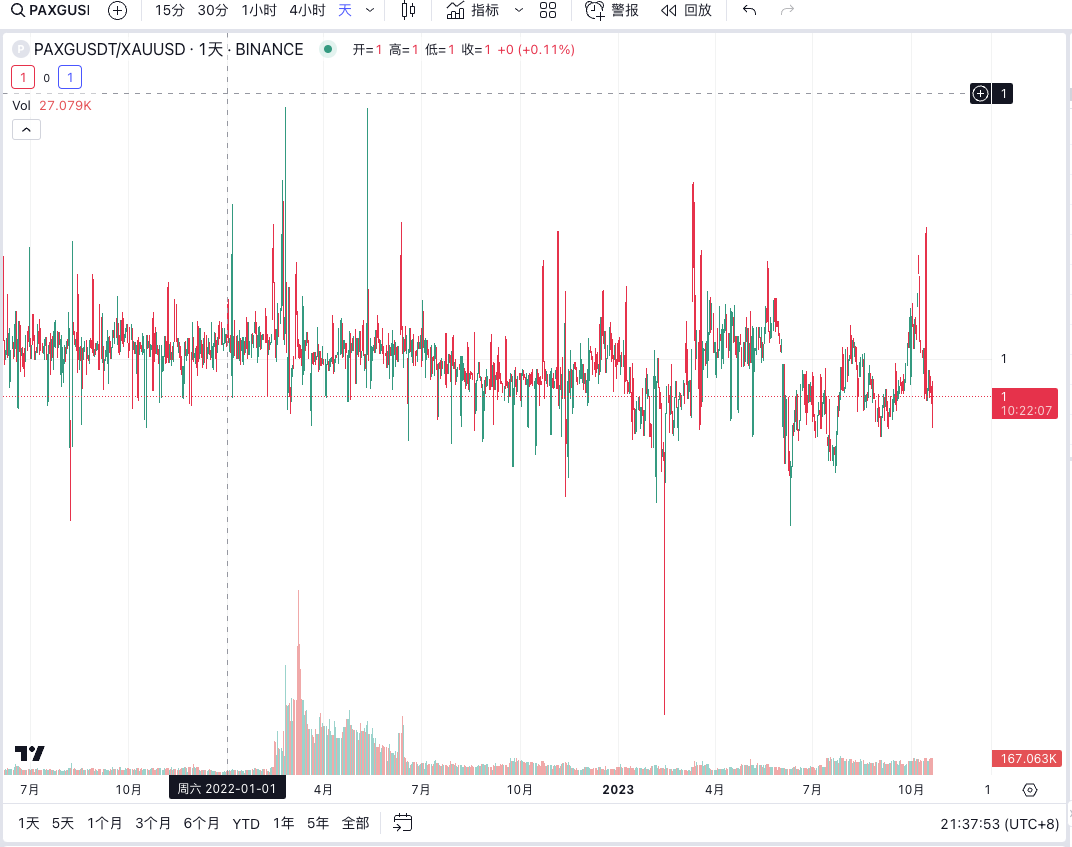The width and height of the screenshot is (1072, 847).
Task: Add a symbol to compare with plus icon
Action: pyautogui.click(x=118, y=10)
